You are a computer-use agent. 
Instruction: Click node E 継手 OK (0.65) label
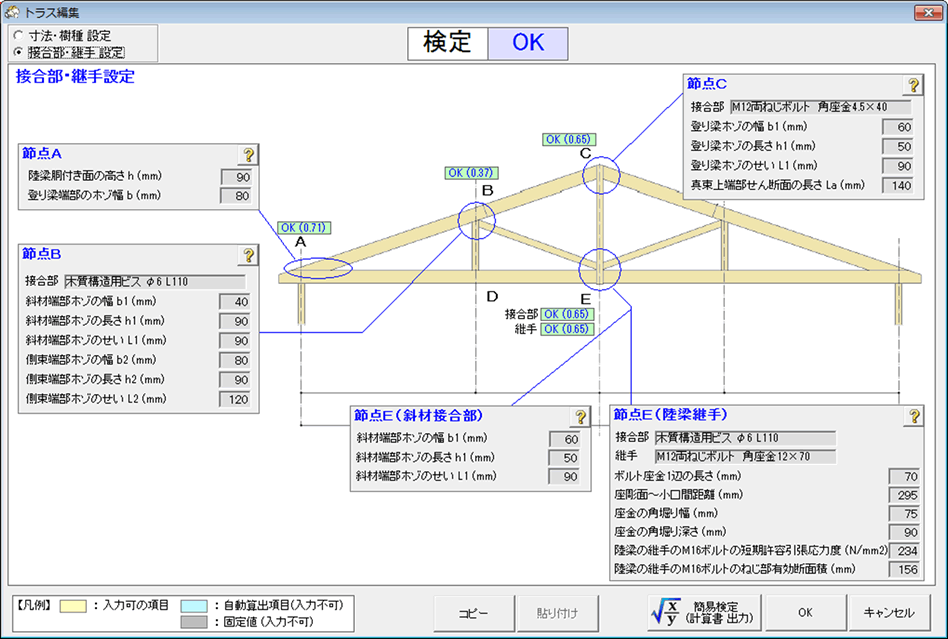[567, 329]
